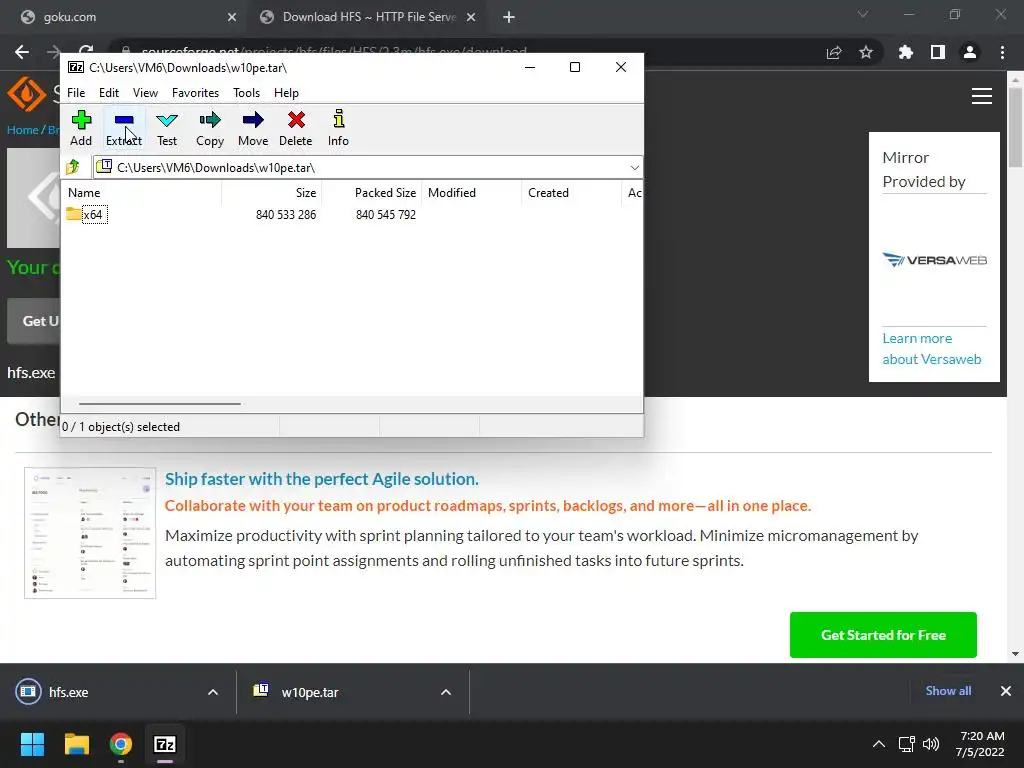The width and height of the screenshot is (1024, 768).
Task: Bookmark this page with the star
Action: (x=866, y=52)
